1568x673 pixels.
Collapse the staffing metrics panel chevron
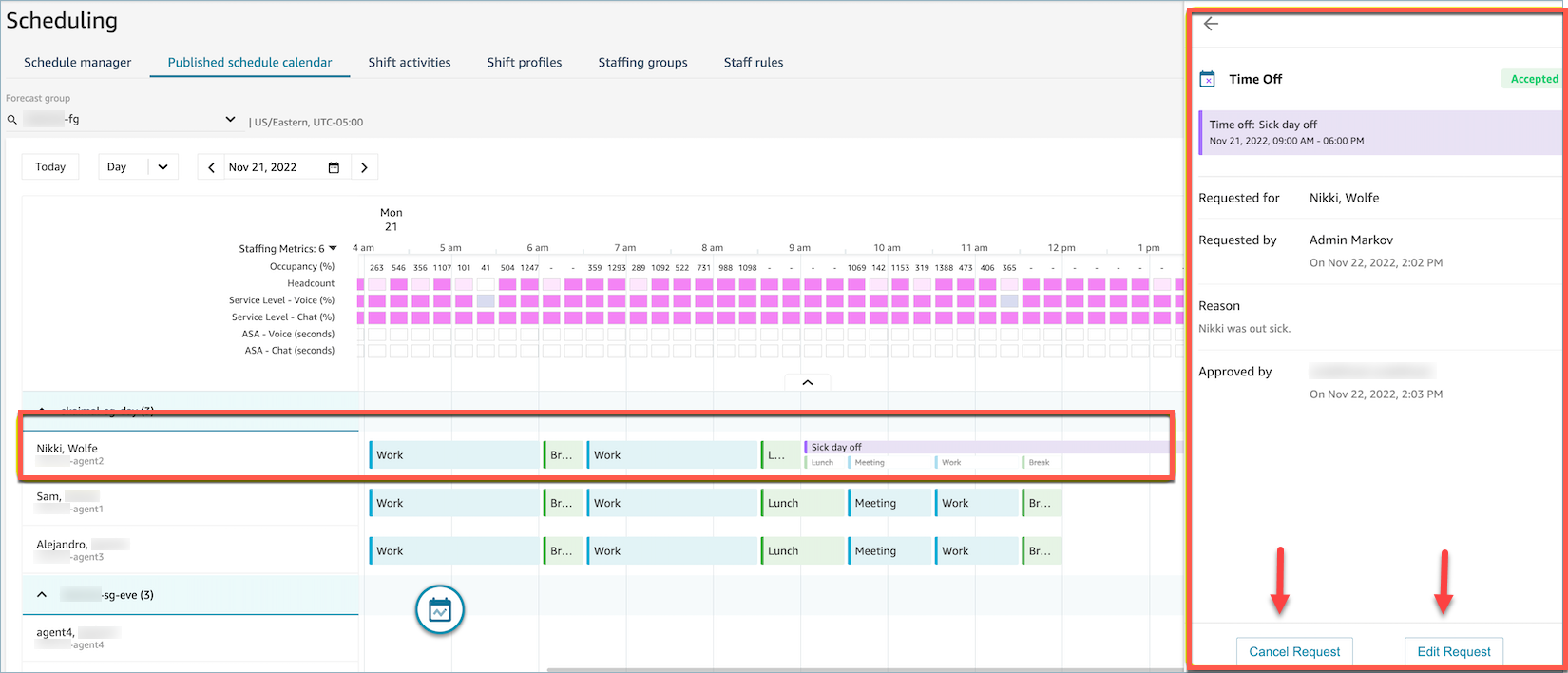(807, 382)
